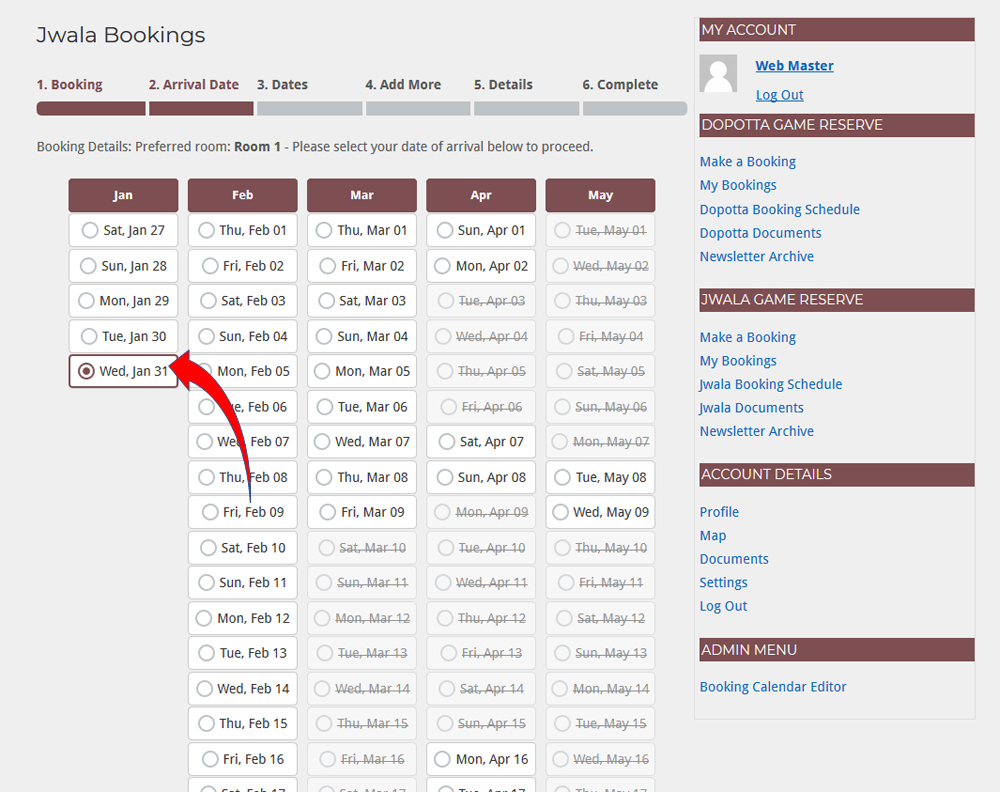Choose Mon, Apr 16 radio option
Viewport: 1000px width, 792px height.
click(443, 759)
